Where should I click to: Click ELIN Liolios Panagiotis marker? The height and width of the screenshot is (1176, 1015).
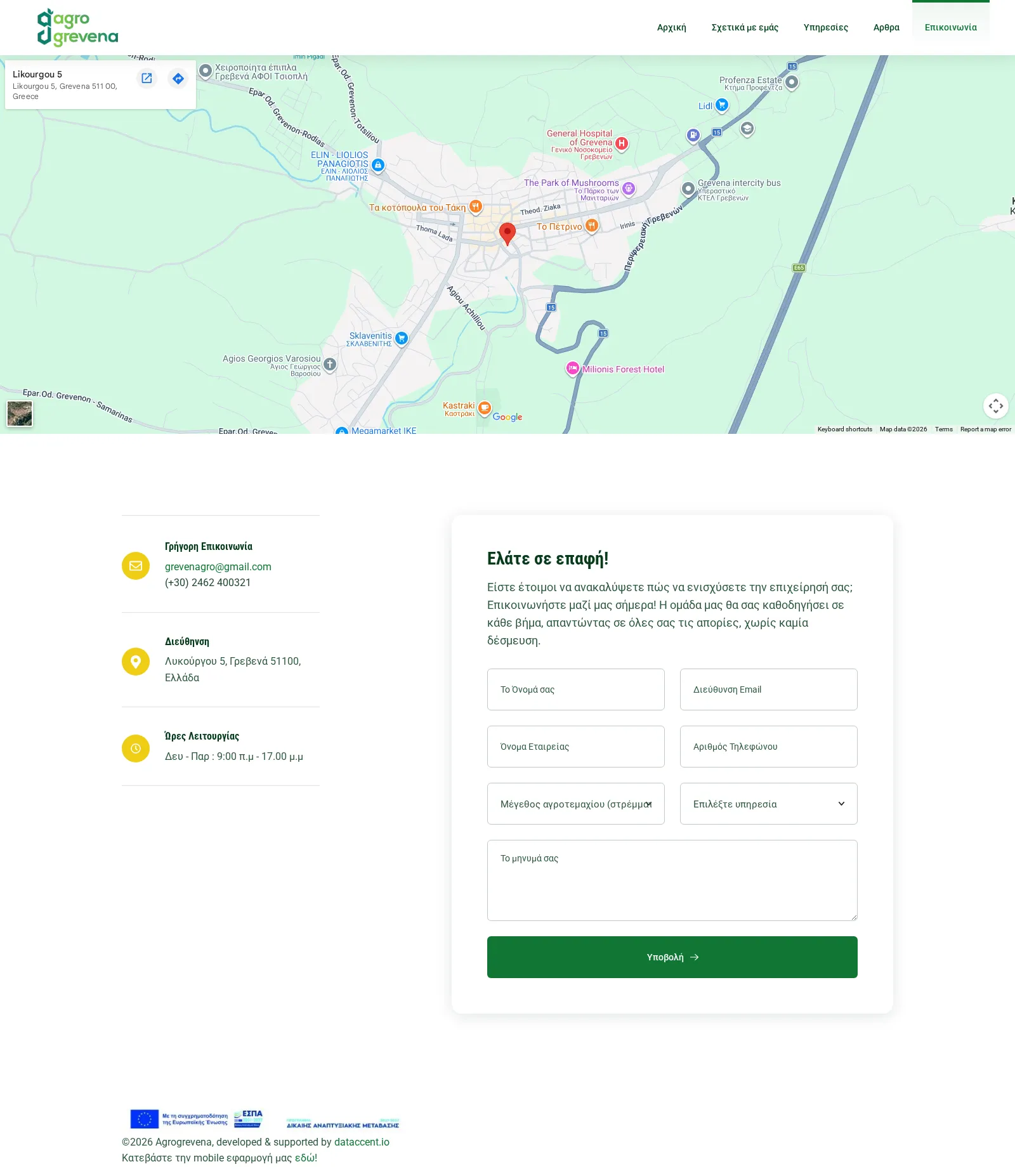pos(378,165)
